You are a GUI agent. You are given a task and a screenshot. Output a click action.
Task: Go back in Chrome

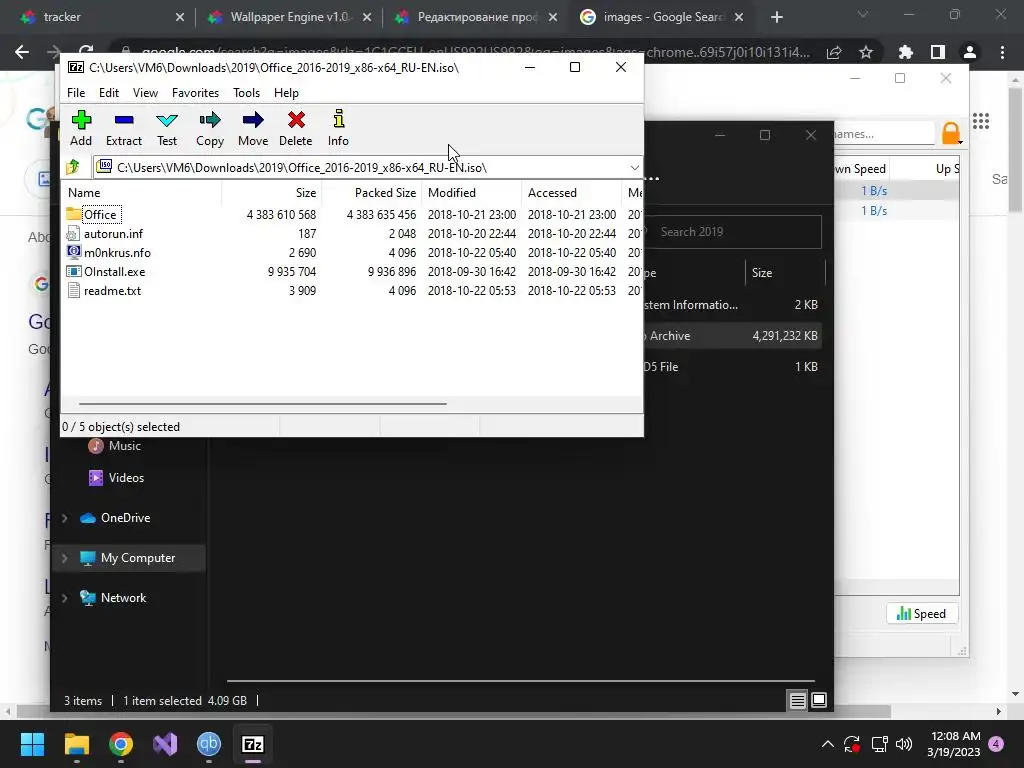click(x=22, y=52)
